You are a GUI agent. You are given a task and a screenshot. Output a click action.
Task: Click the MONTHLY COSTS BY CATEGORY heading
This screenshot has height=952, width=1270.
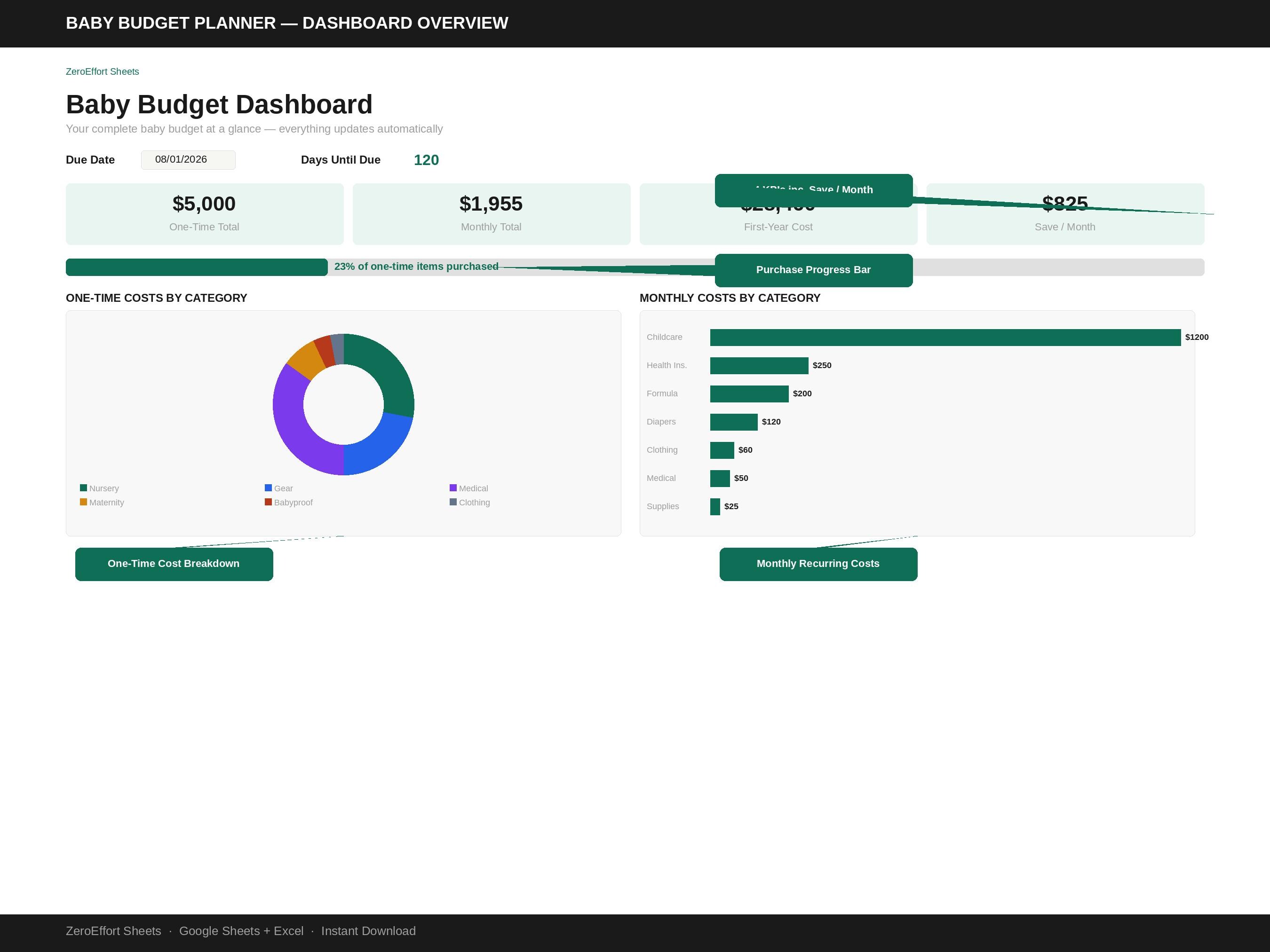[730, 298]
